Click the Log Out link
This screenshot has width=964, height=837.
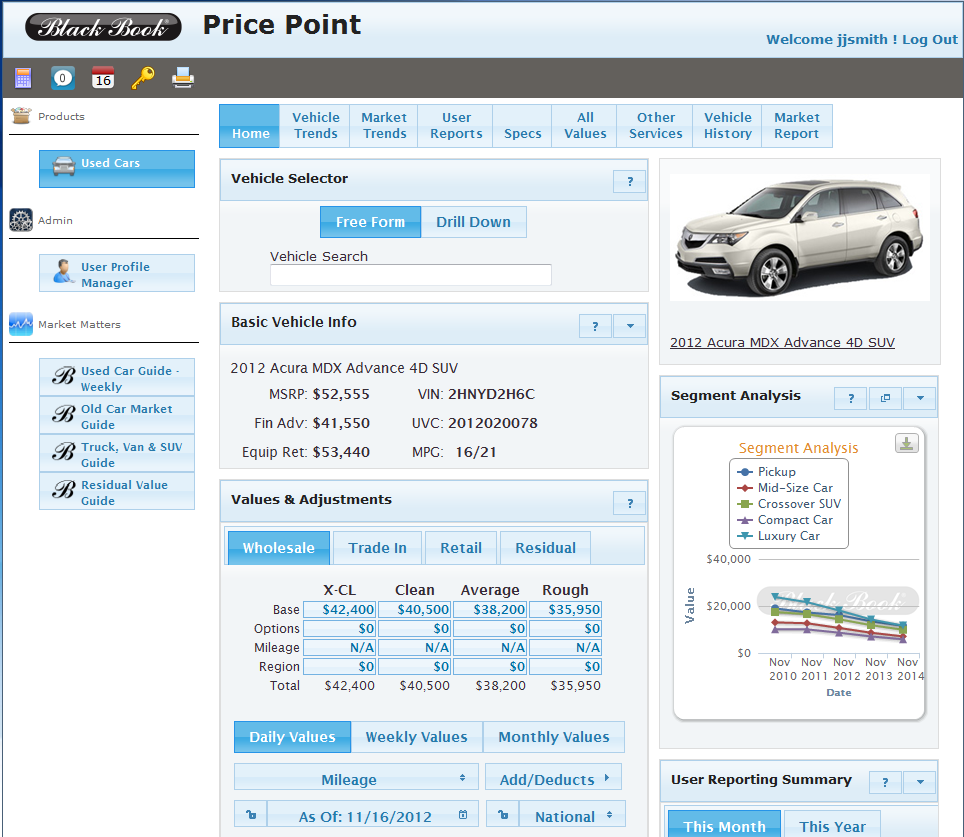(929, 40)
